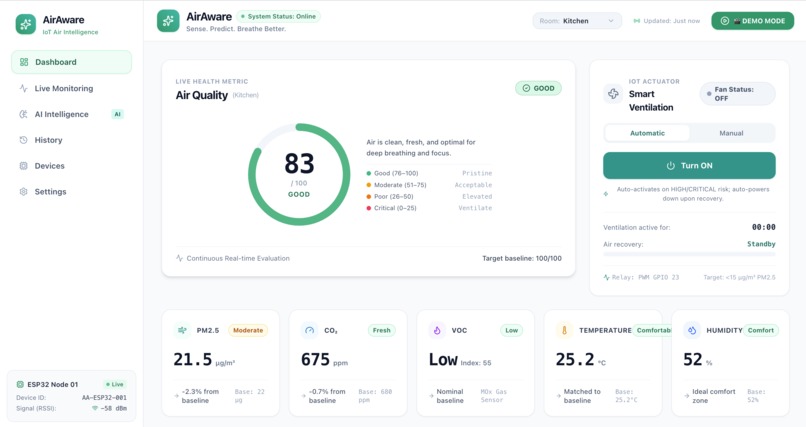Viewport: 806px width, 427px height.
Task: Click the VOC Low tag
Action: (511, 330)
